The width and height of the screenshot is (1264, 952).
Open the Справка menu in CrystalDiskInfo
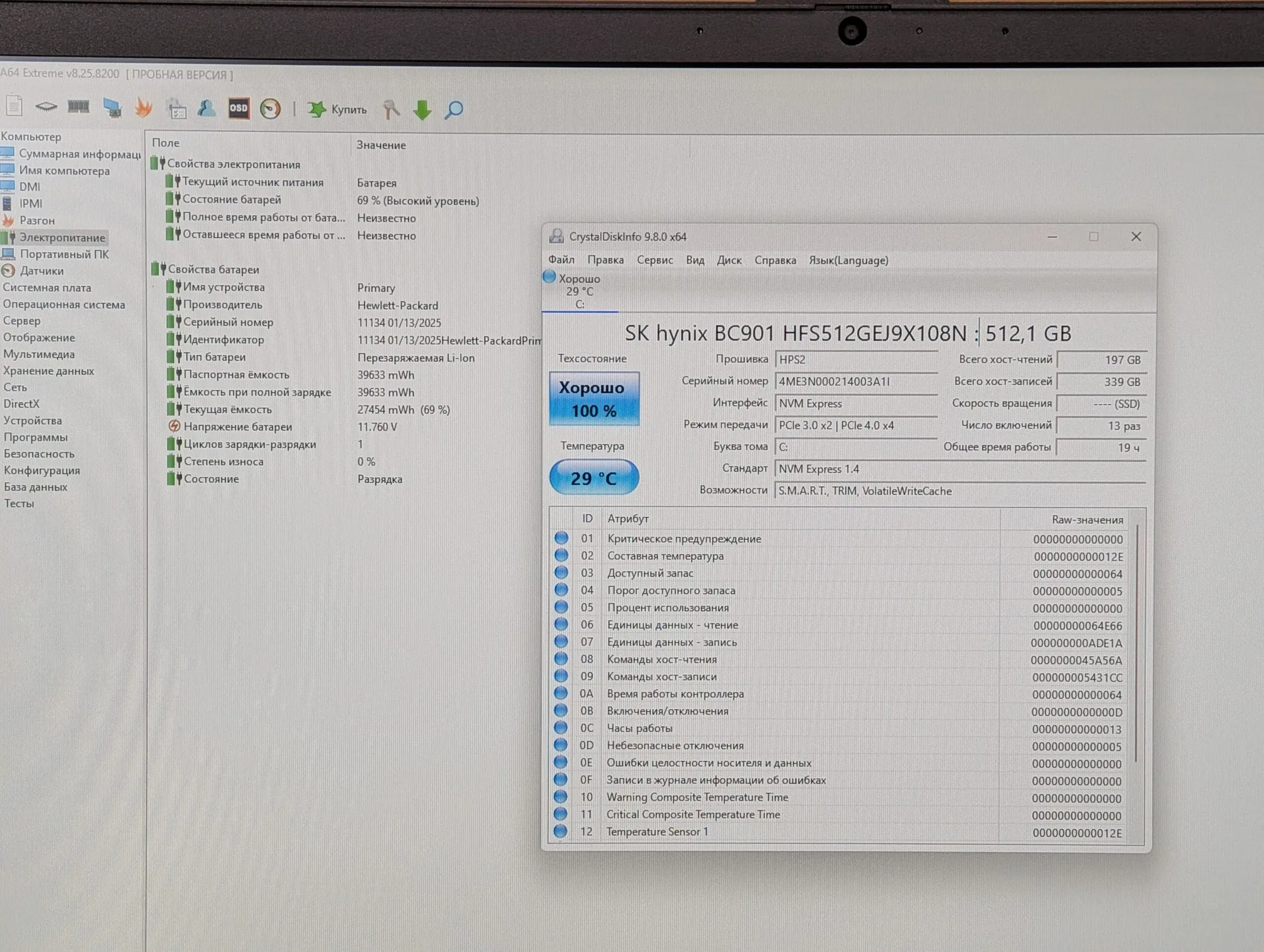coord(775,260)
